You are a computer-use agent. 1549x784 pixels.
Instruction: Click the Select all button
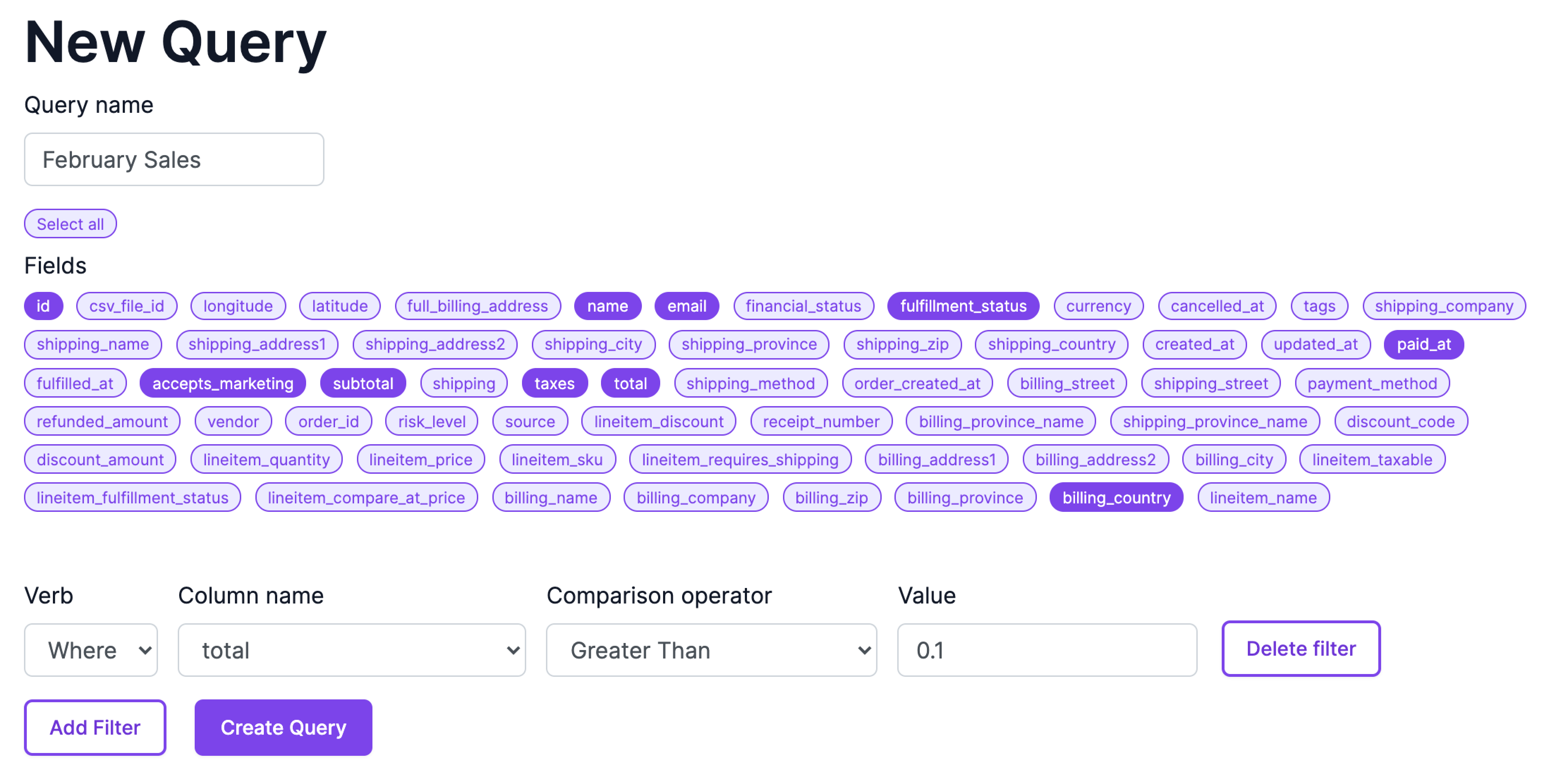coord(70,224)
